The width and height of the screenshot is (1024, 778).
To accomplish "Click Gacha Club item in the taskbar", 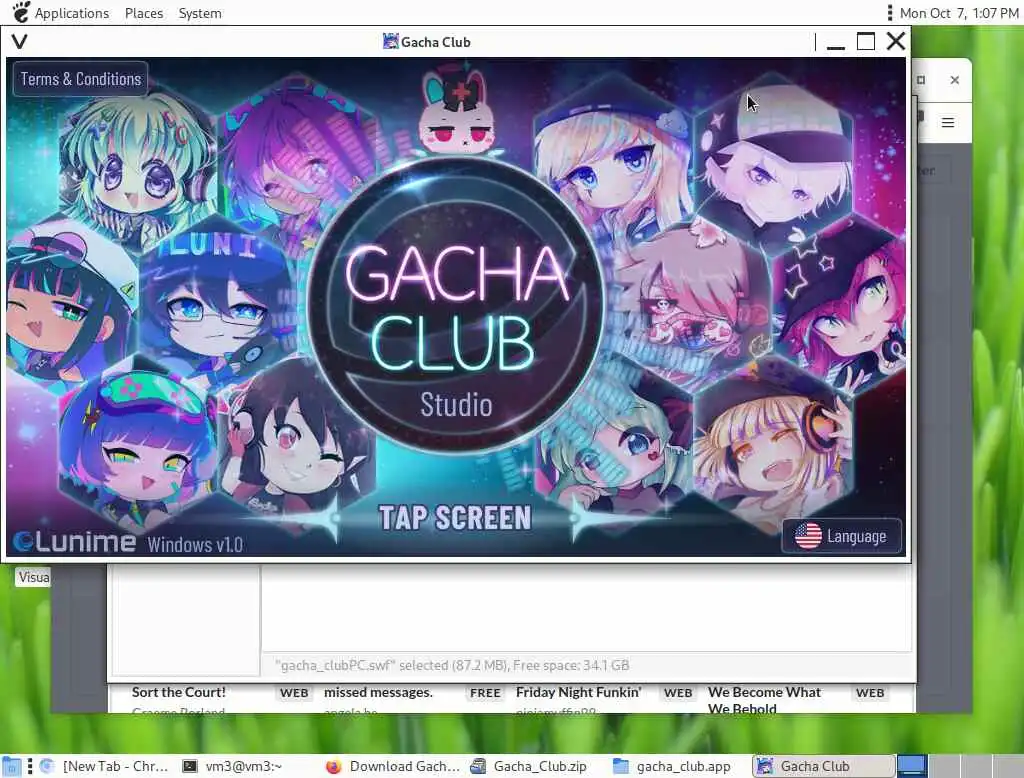I will click(x=822, y=766).
